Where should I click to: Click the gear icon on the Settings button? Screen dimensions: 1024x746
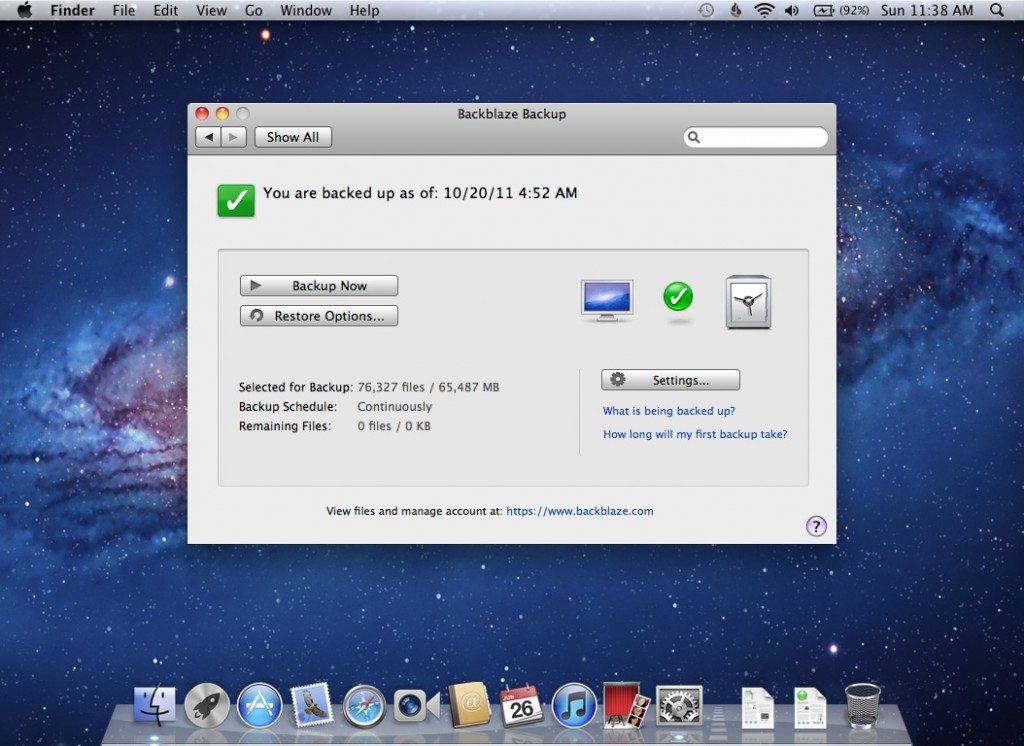click(x=620, y=380)
